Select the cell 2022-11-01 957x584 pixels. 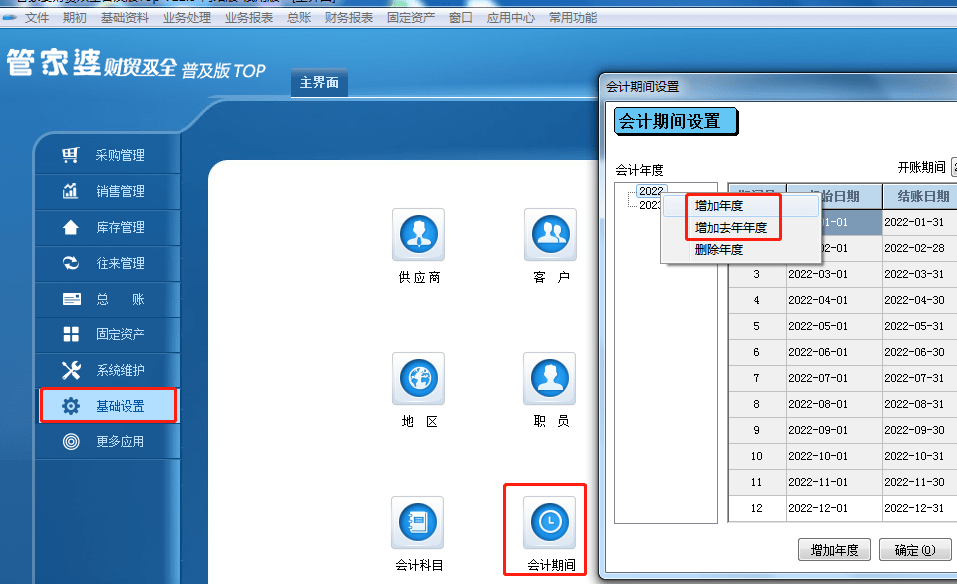pos(834,482)
